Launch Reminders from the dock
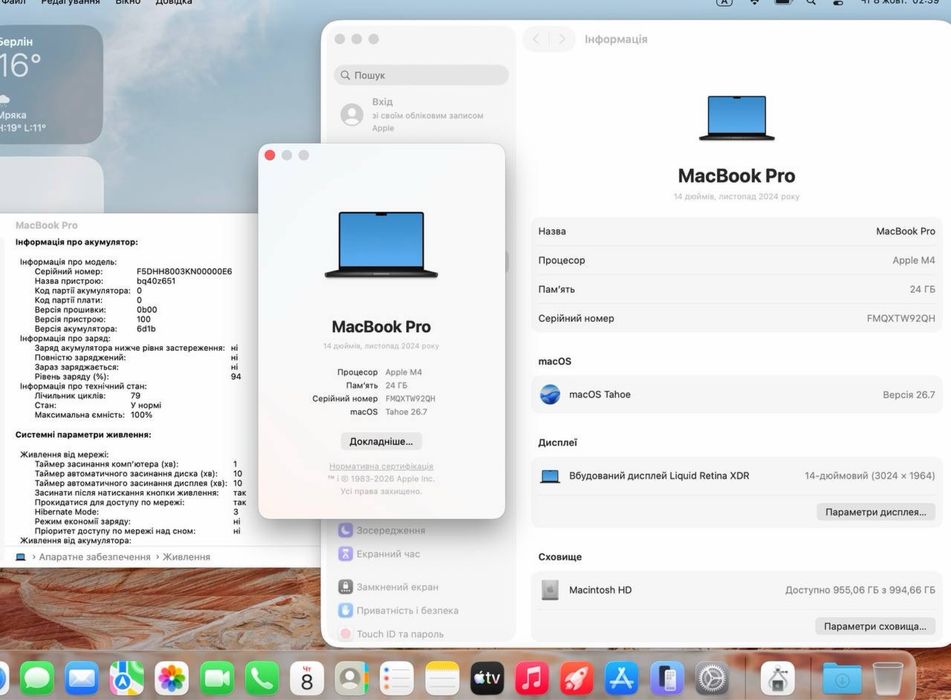The height and width of the screenshot is (700, 951). 397,678
